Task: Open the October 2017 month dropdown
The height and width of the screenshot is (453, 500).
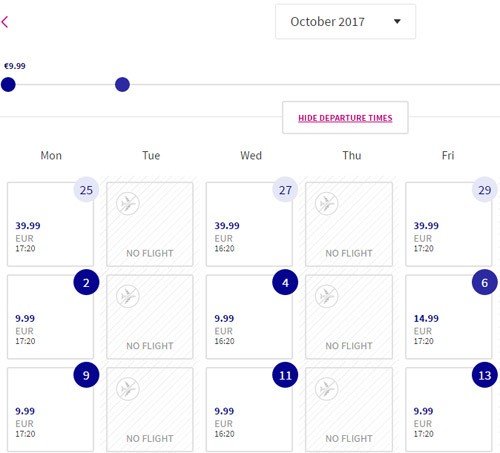Action: point(345,22)
